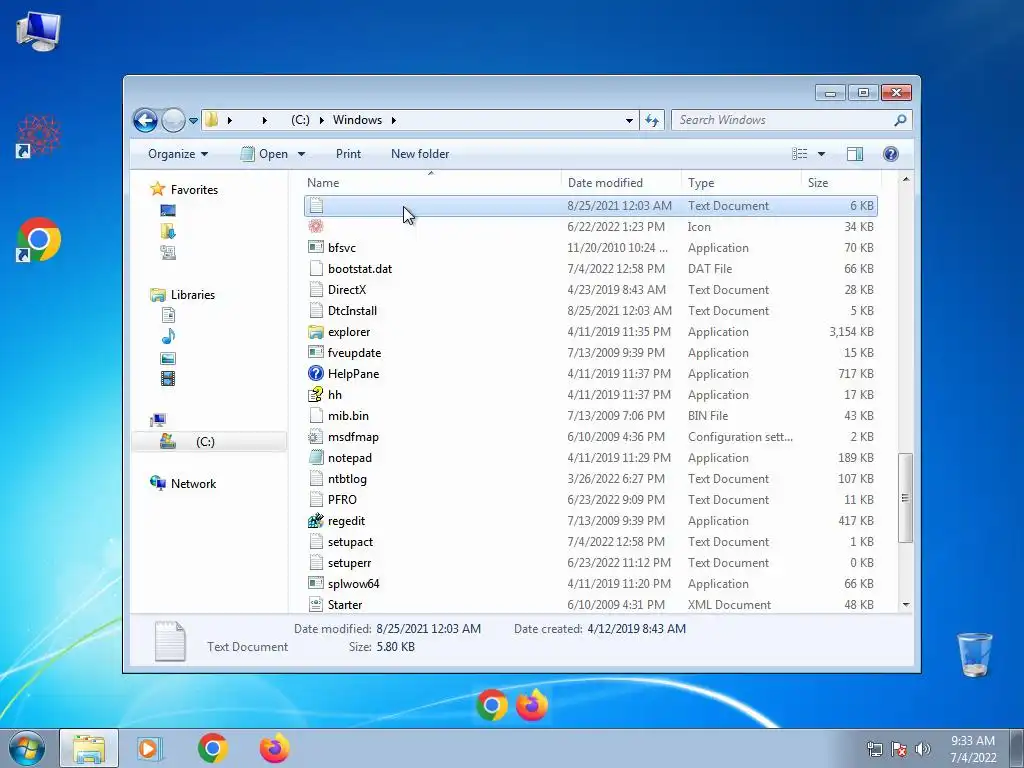1024x768 pixels.
Task: Click the (C:) breadcrumb in address bar
Action: click(x=300, y=120)
